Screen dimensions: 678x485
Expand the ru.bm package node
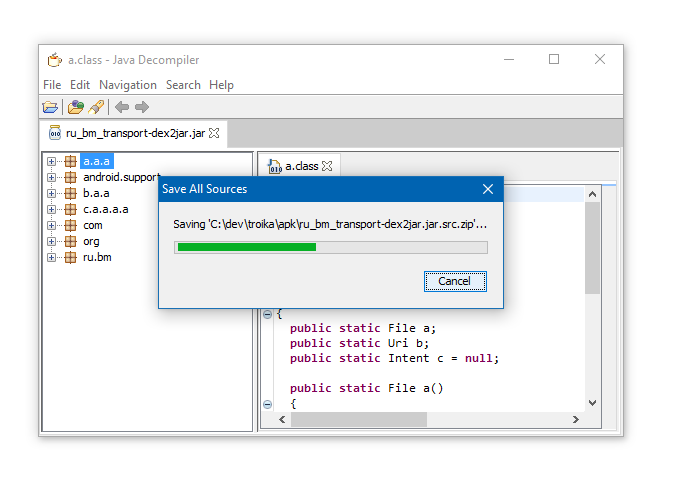(51, 257)
